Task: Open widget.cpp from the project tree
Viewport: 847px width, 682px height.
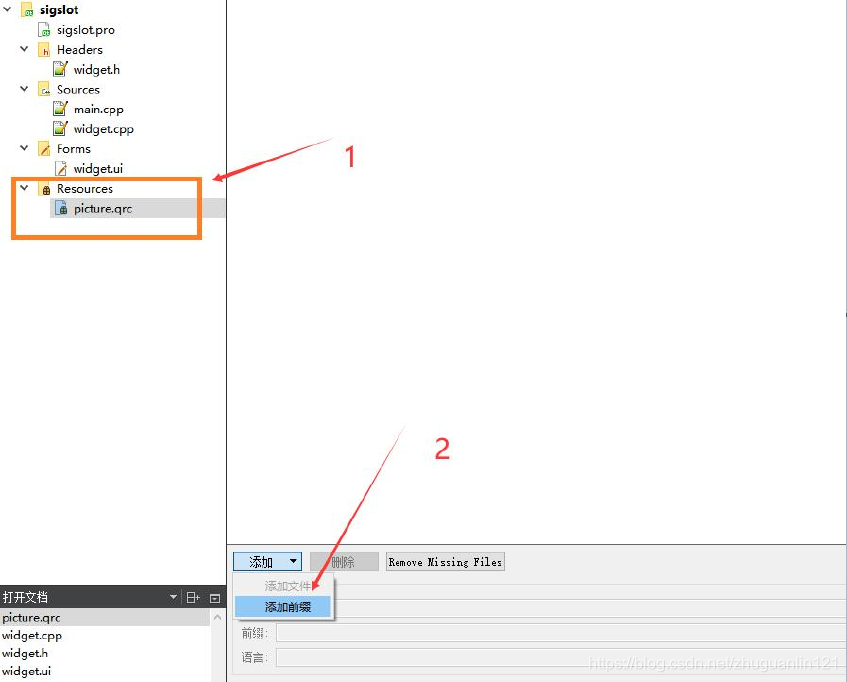Action: point(104,129)
